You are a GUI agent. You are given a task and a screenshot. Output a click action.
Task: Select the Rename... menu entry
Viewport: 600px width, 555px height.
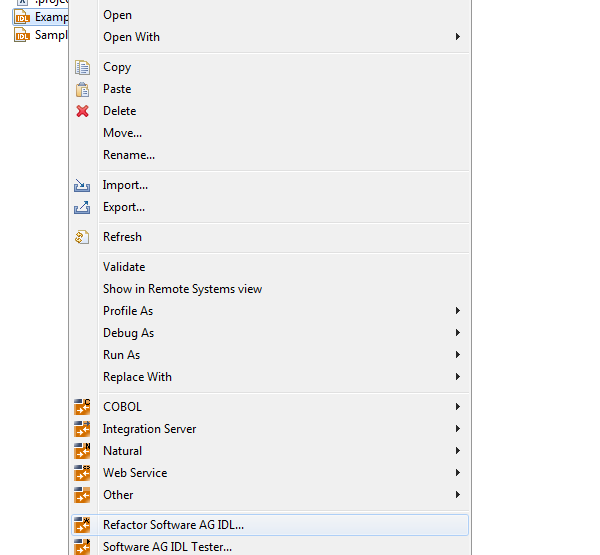coord(129,155)
